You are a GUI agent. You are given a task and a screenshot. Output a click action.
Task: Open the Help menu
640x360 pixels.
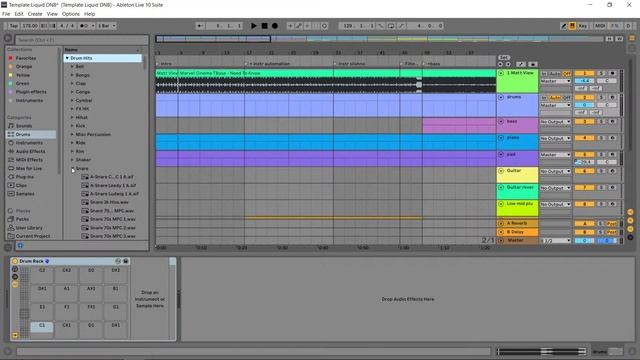click(89, 14)
